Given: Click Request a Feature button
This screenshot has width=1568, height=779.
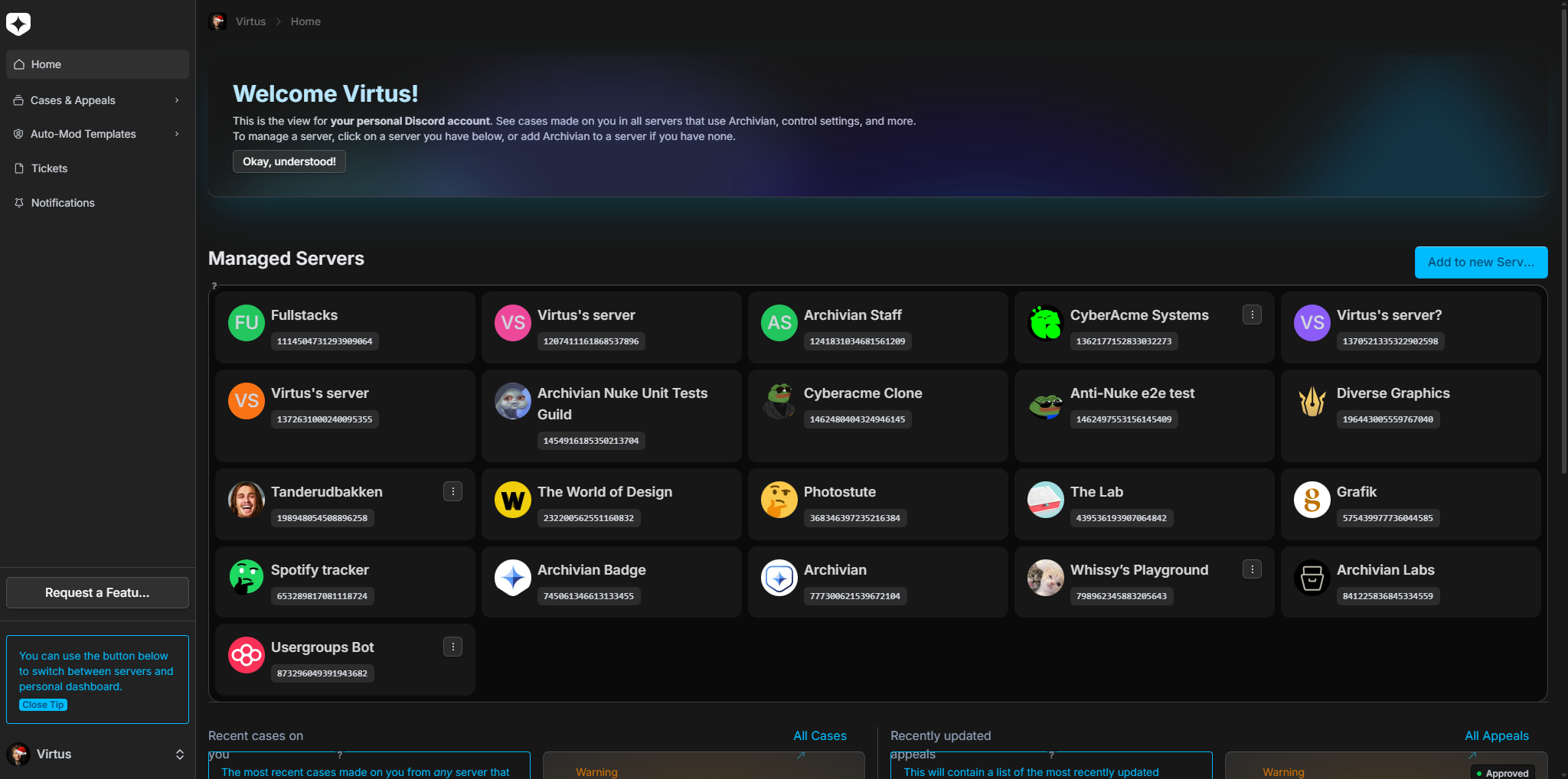Looking at the screenshot, I should point(97,592).
